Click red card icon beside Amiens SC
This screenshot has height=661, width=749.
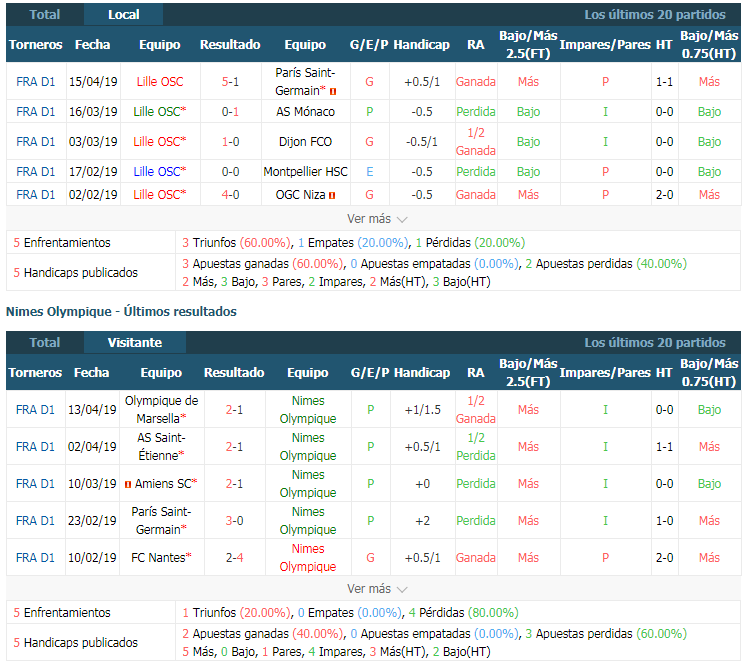[128, 484]
